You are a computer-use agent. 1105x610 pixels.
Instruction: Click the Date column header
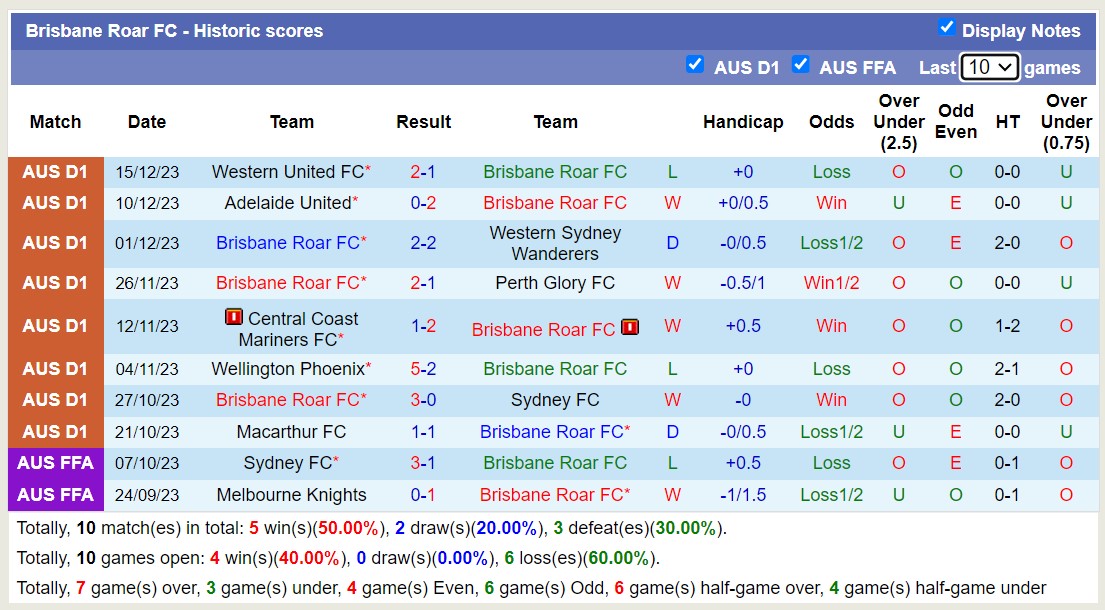tap(146, 122)
